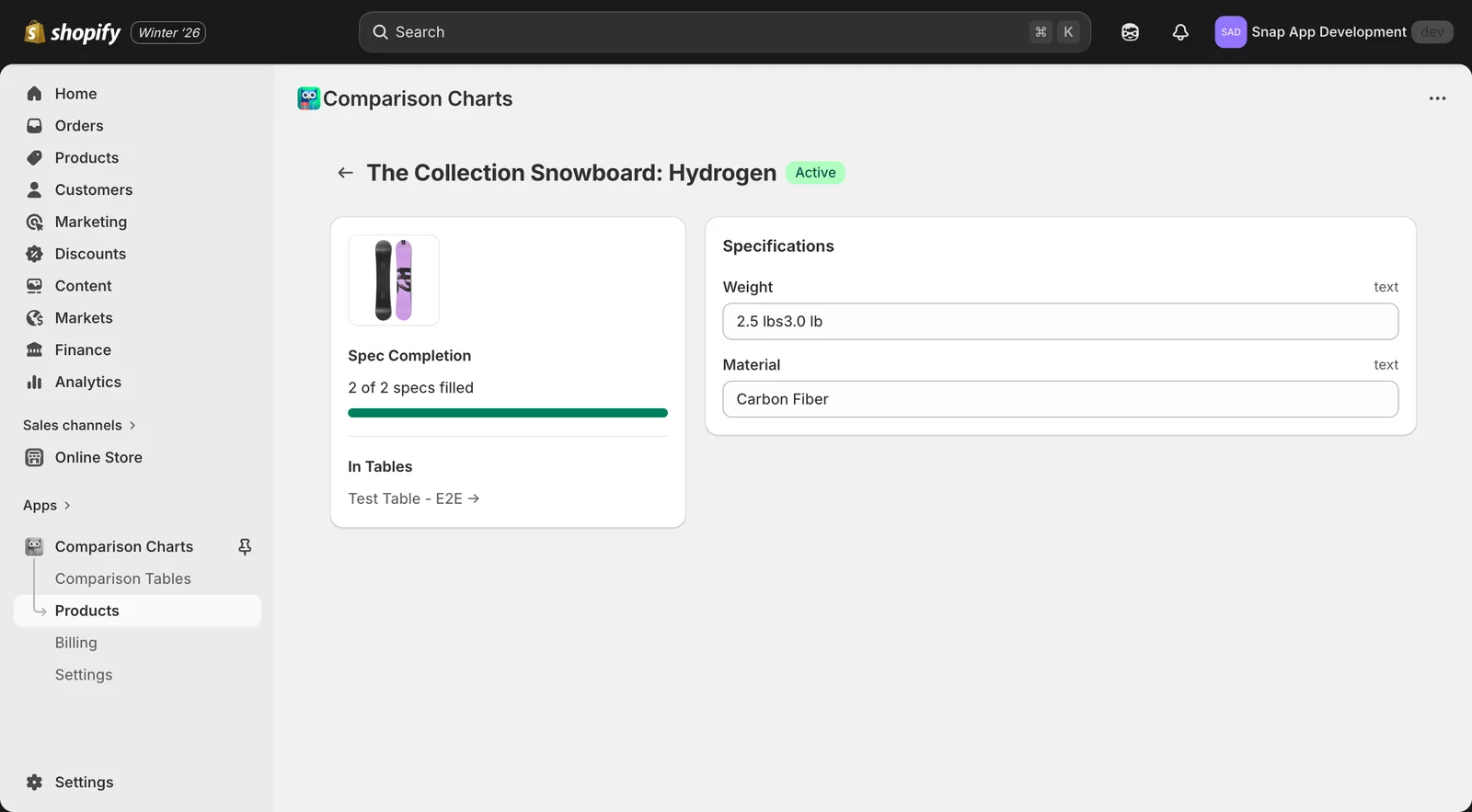Click the magnifier icon in search bar
This screenshot has width=1472, height=812.
(x=380, y=32)
